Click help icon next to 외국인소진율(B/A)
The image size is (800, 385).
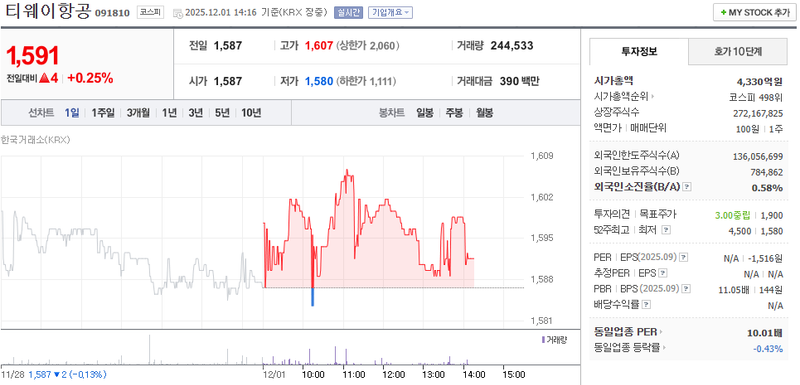(687, 187)
